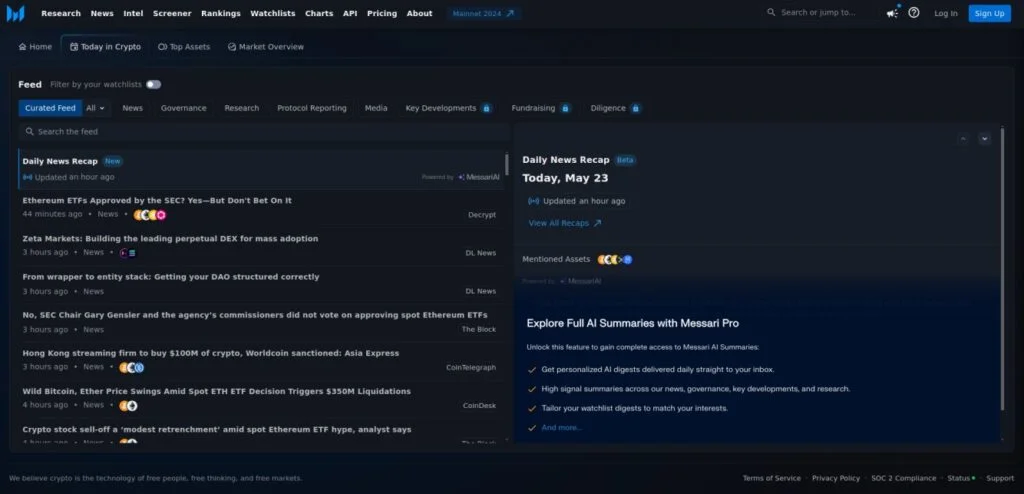Click the recap panel scrollbar
This screenshot has width=1024, height=494.
[1002, 271]
